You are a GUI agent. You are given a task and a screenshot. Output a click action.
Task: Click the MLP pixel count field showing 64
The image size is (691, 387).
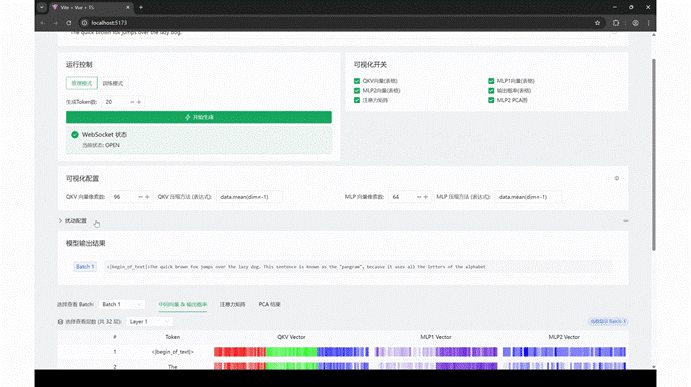pos(401,197)
